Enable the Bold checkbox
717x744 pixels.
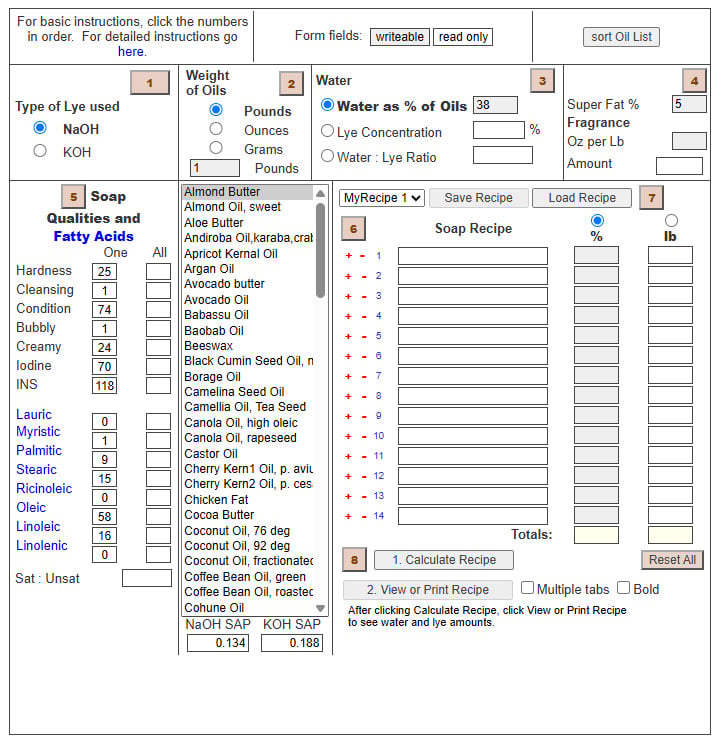click(624, 588)
